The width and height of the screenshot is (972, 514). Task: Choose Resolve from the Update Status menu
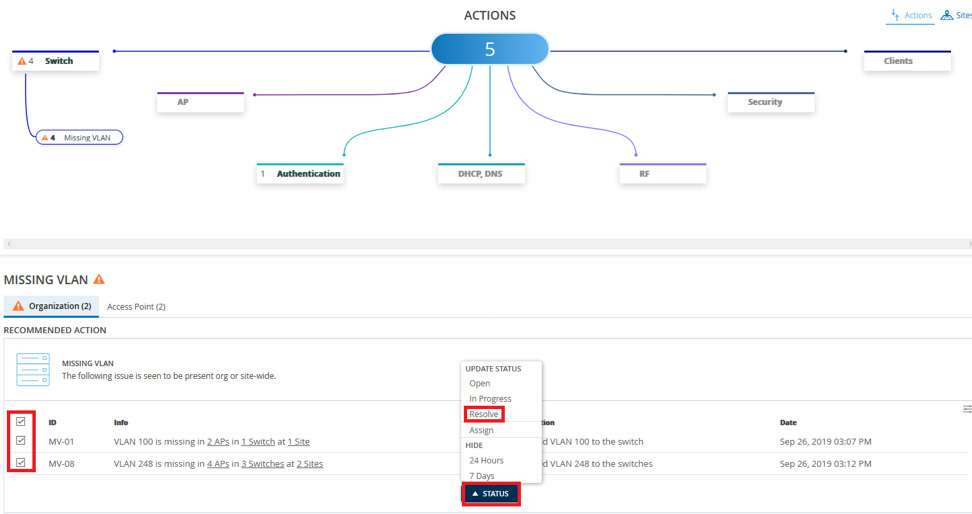tap(484, 414)
